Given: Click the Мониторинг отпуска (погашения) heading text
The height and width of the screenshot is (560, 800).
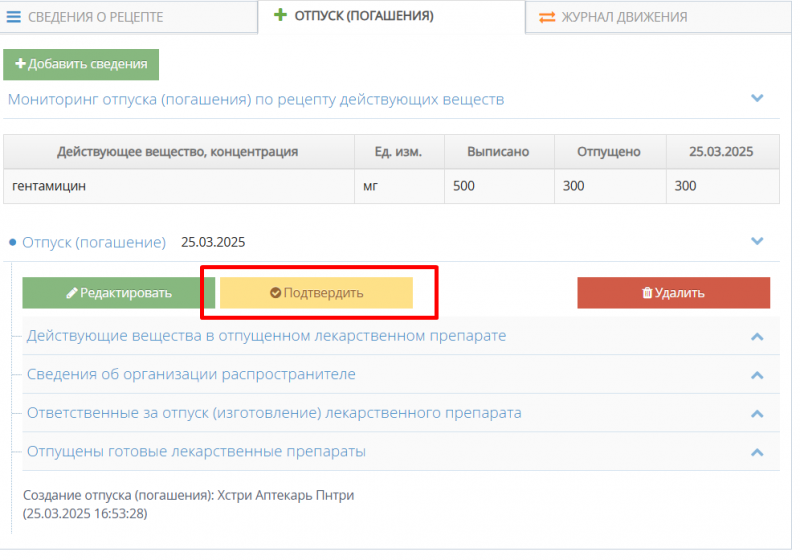Looking at the screenshot, I should tap(256, 99).
